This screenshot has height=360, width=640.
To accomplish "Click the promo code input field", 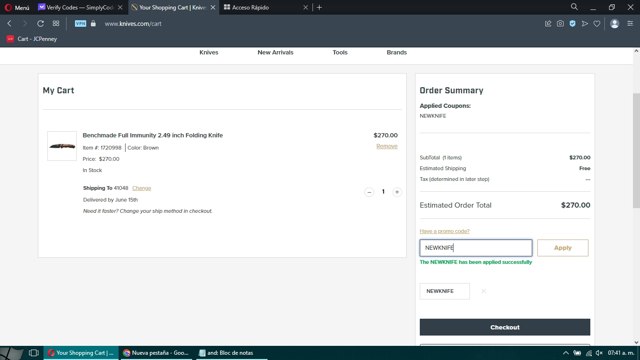I will (x=476, y=248).
